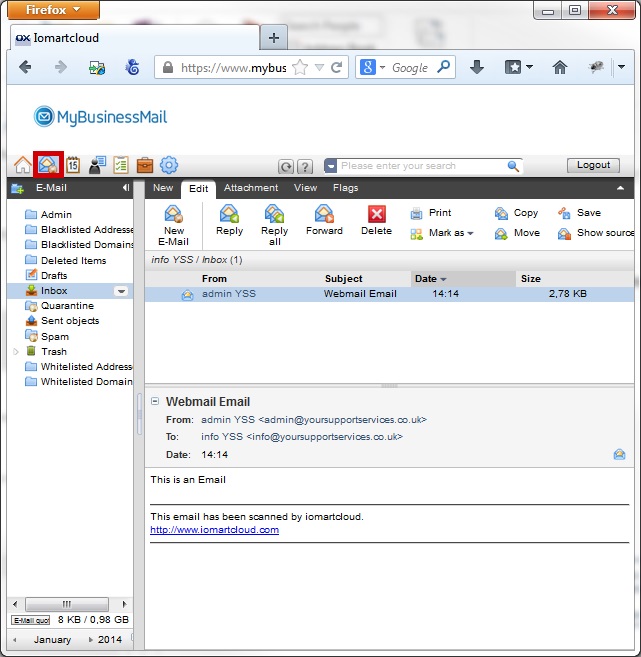Image resolution: width=641 pixels, height=657 pixels.
Task: Switch to the Attachment tab
Action: click(251, 187)
